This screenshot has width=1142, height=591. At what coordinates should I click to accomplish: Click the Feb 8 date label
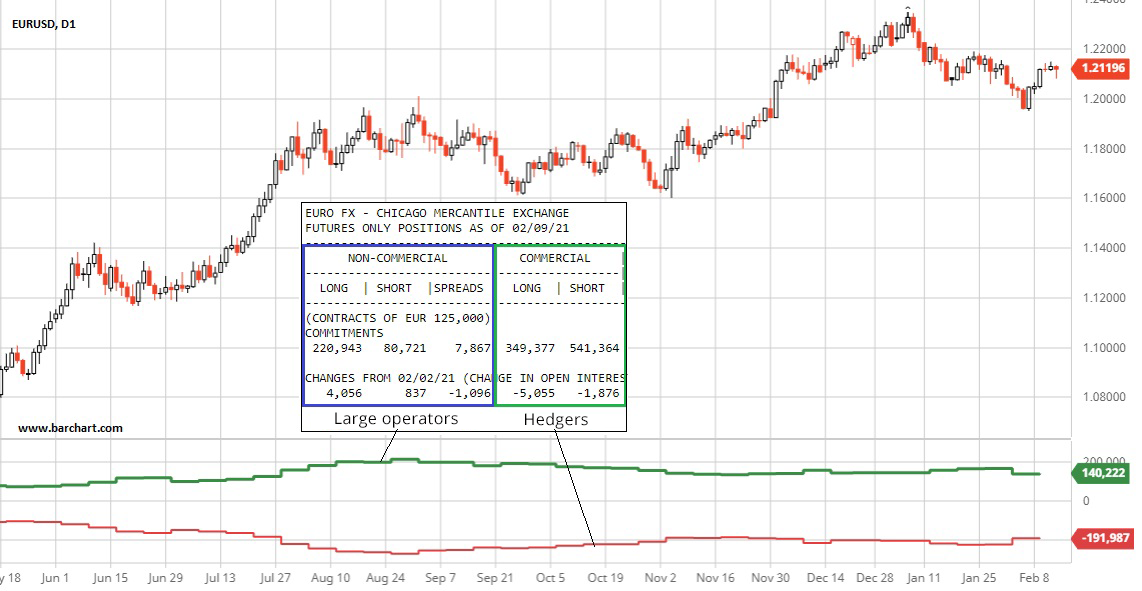pos(1033,578)
